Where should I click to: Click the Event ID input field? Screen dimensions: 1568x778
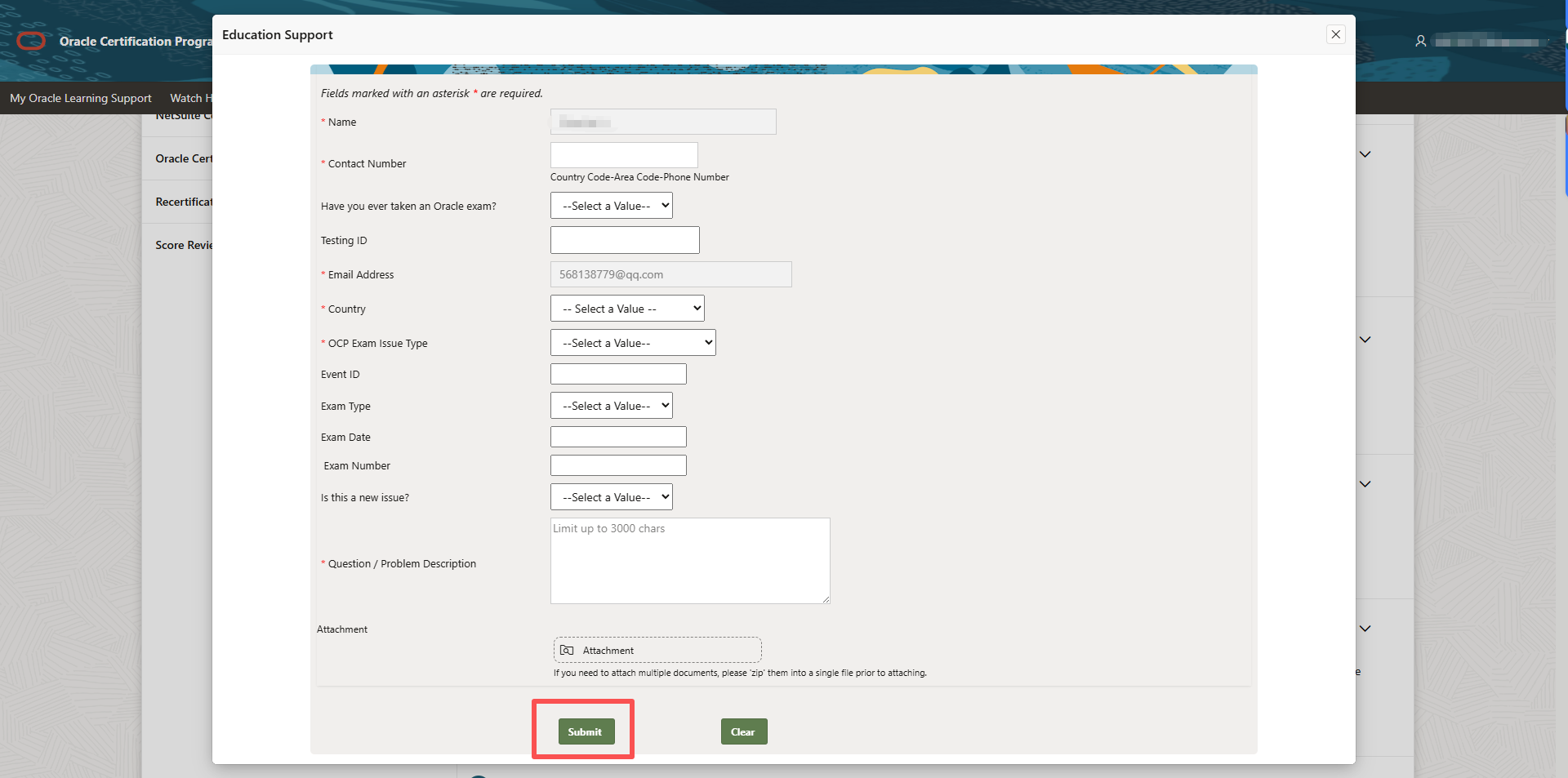[618, 374]
